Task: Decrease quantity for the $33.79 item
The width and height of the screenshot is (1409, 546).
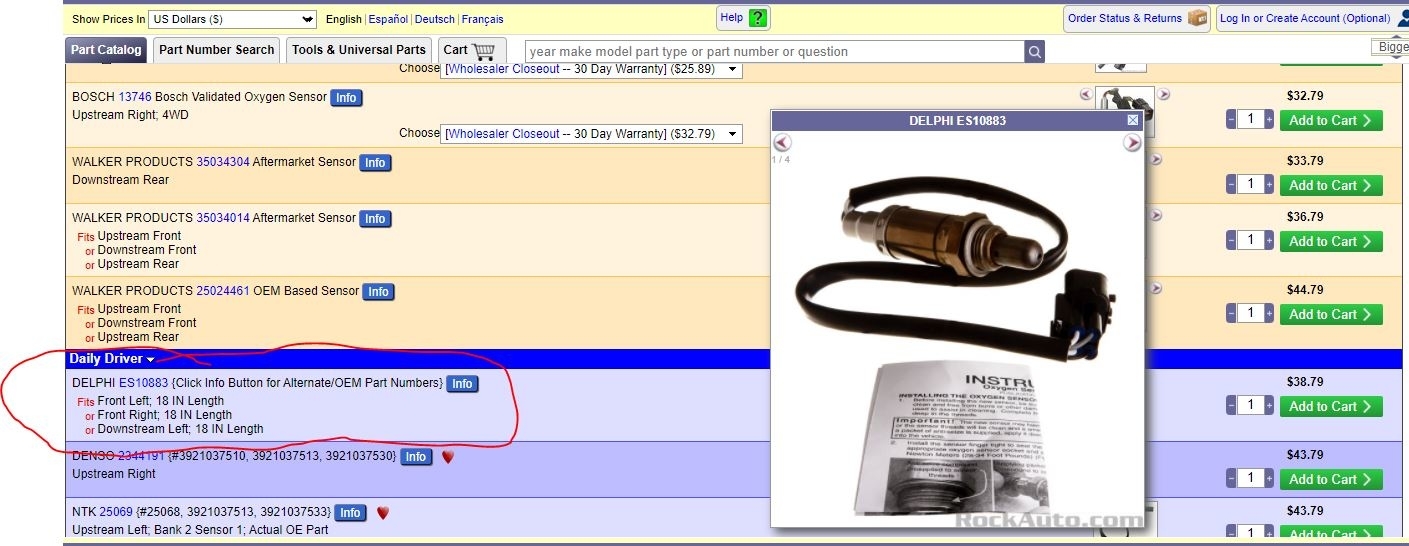Action: click(1231, 185)
